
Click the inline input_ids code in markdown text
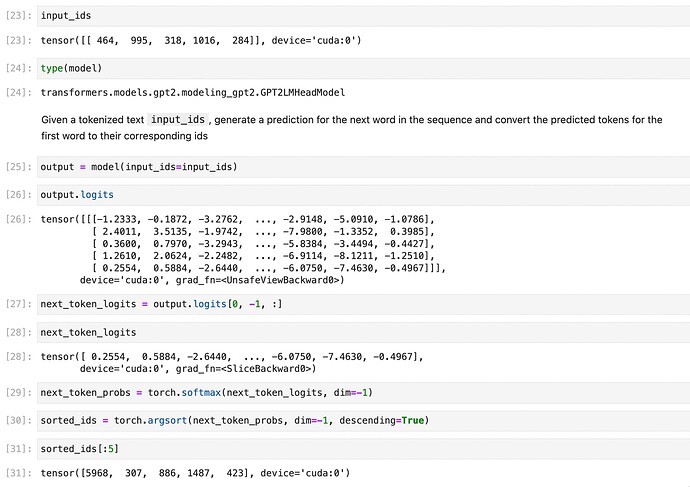(190, 120)
